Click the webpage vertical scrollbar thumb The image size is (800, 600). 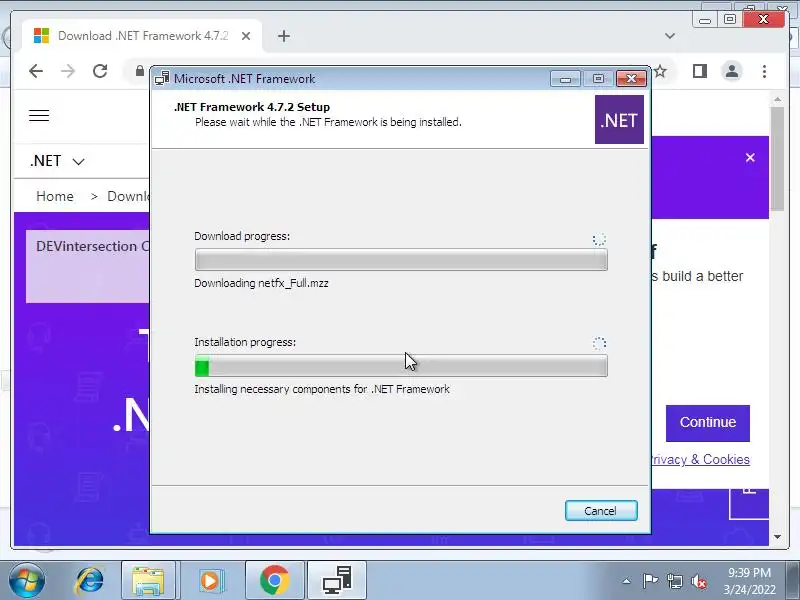(x=777, y=158)
